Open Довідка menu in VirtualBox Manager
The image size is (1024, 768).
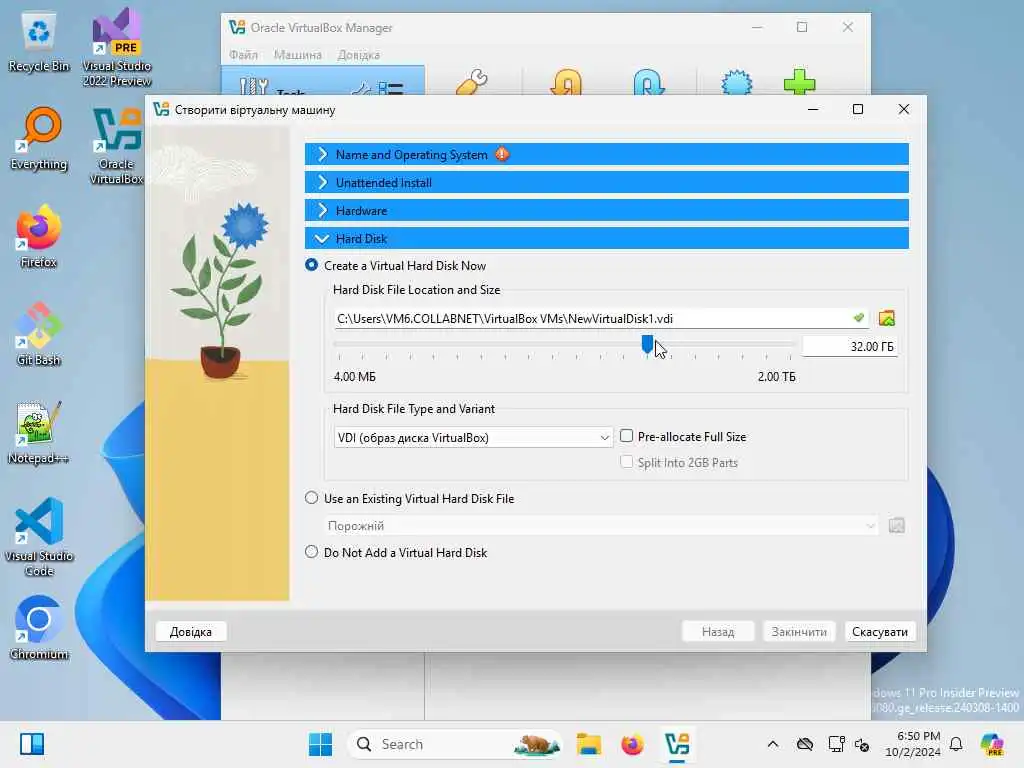pos(359,55)
